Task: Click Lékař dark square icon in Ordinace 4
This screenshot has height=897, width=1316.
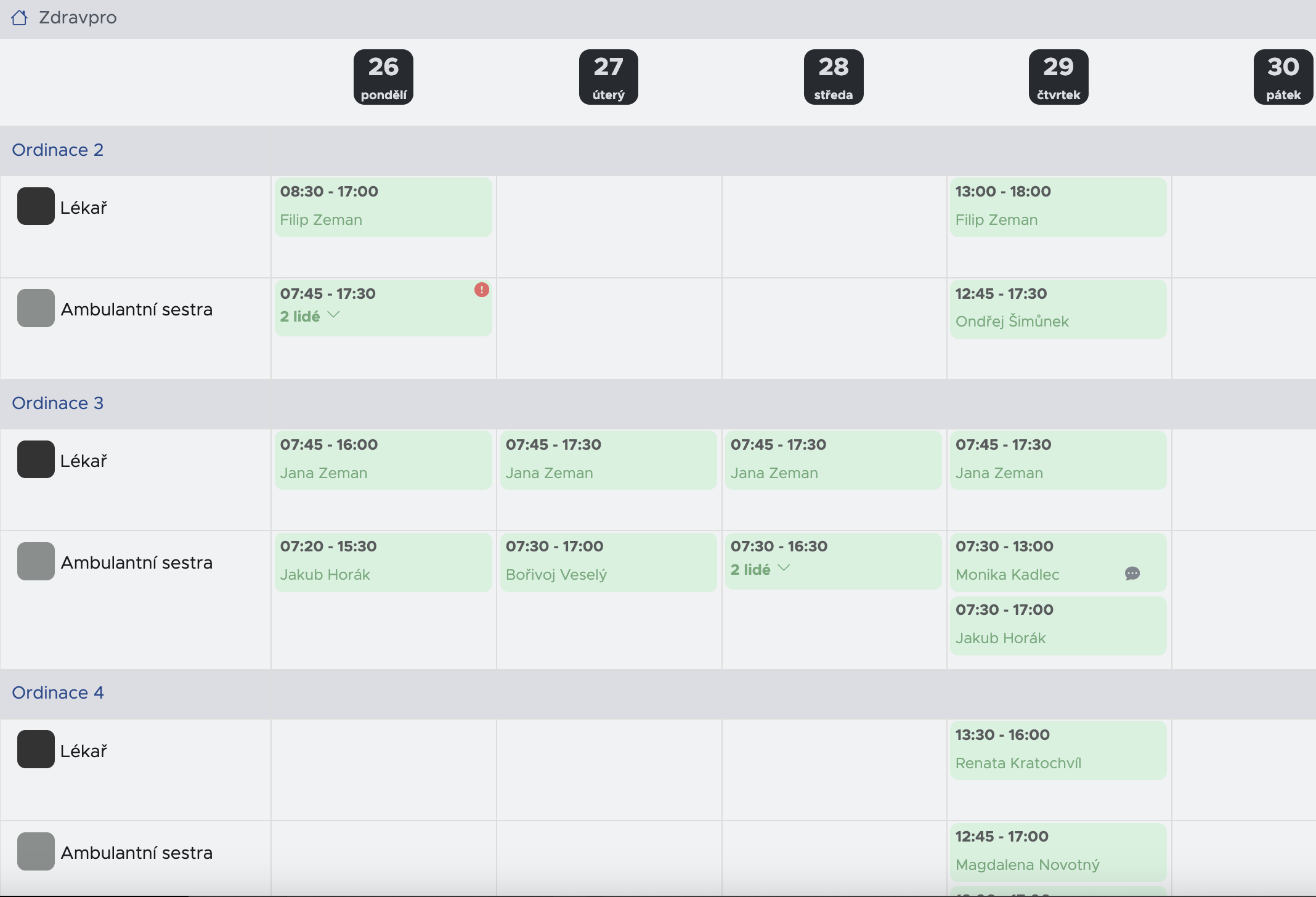Action: point(36,749)
